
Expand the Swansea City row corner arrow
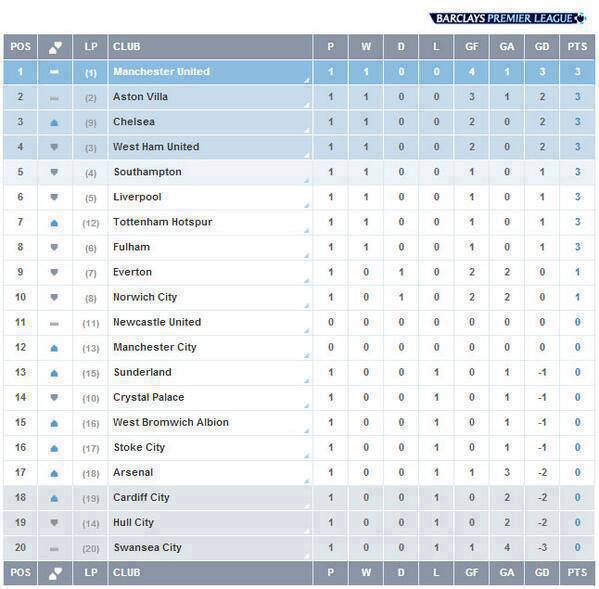[x=307, y=556]
